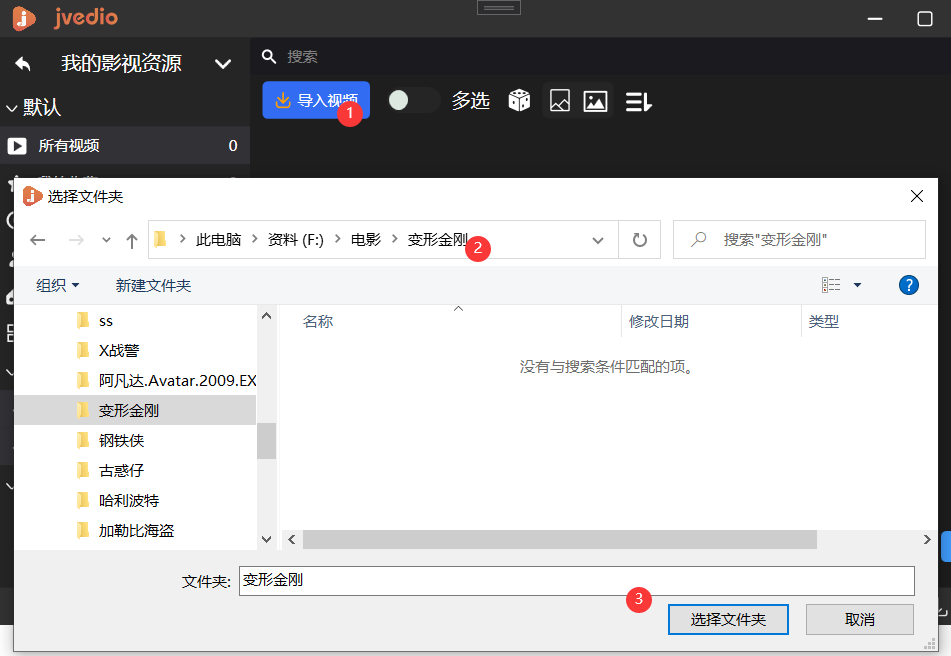The height and width of the screenshot is (656, 951).
Task: Click 电影 in the address breadcrumb
Action: pyautogui.click(x=366, y=239)
